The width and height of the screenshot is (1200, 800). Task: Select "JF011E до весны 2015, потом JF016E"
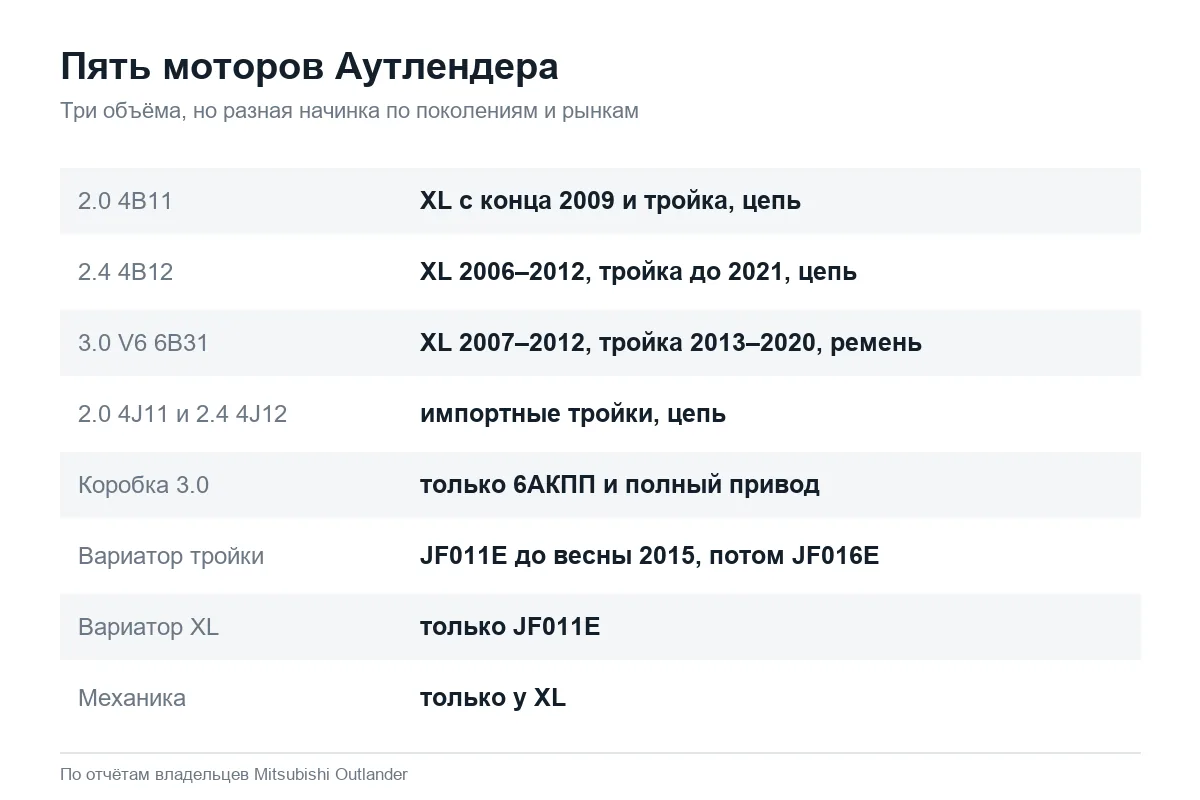649,556
